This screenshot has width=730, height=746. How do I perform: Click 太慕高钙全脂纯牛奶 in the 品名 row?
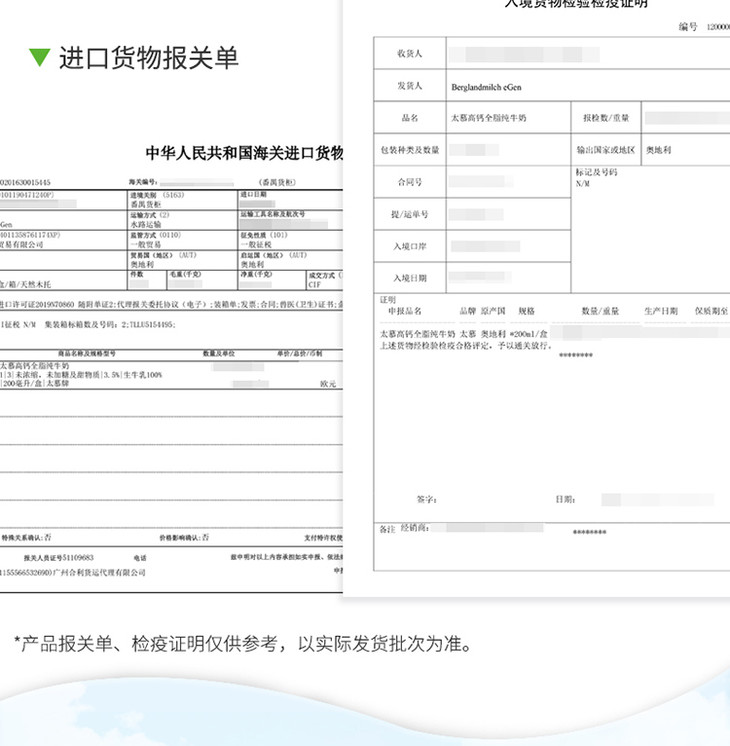pos(489,118)
